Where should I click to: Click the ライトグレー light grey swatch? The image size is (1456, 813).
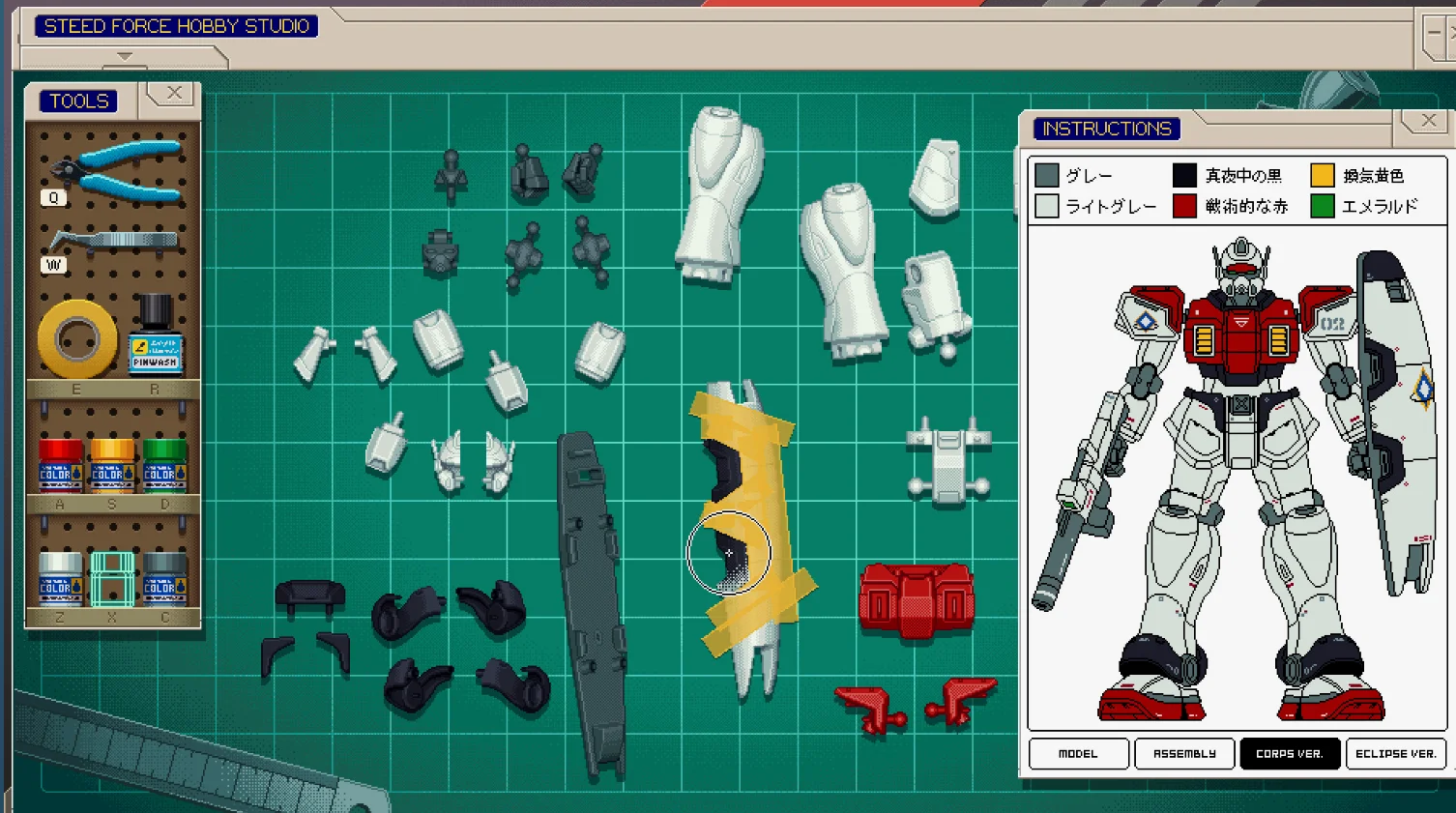coord(1047,206)
